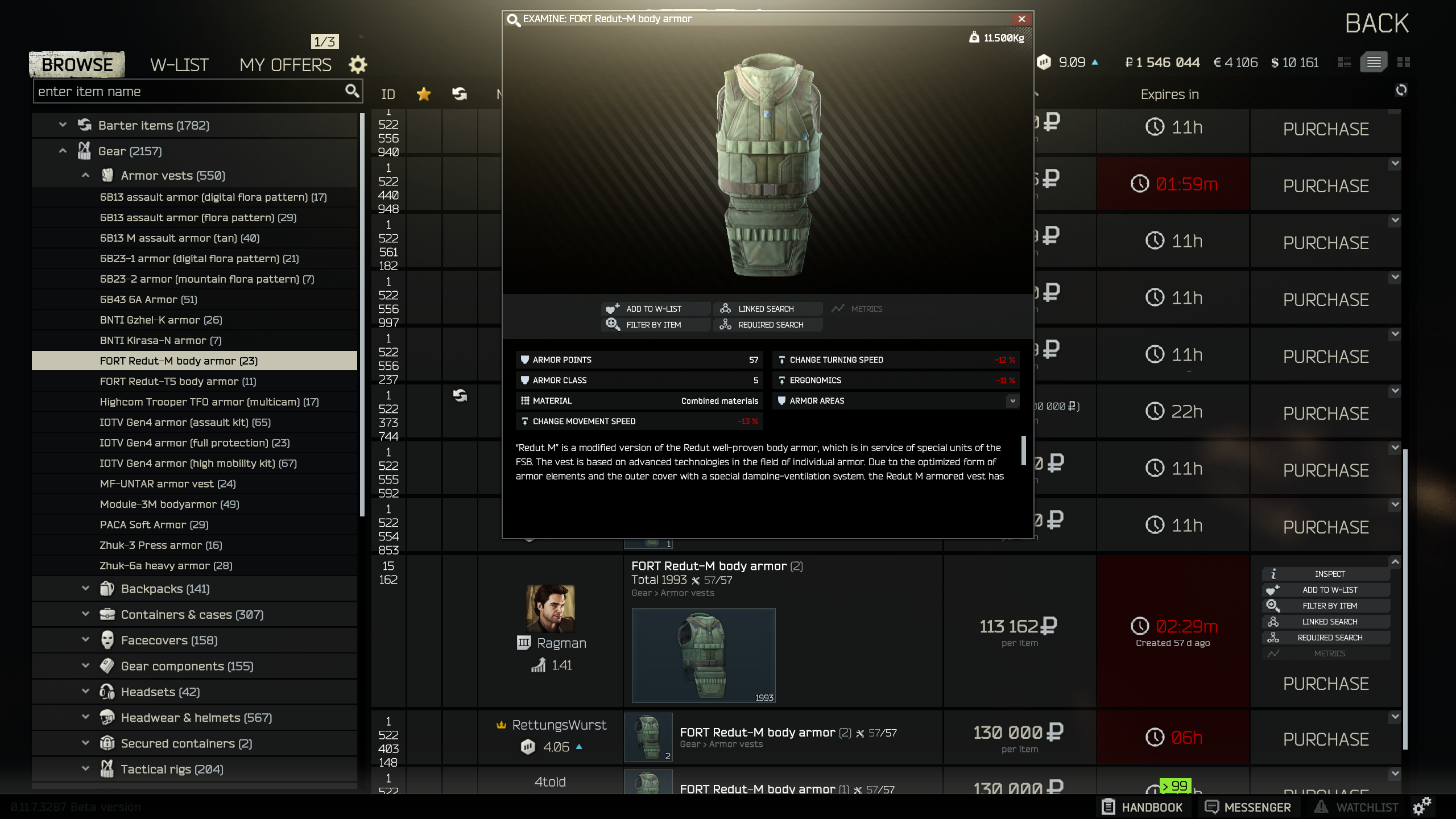Sort by favorites star column
The height and width of the screenshot is (819, 1456).
click(424, 94)
